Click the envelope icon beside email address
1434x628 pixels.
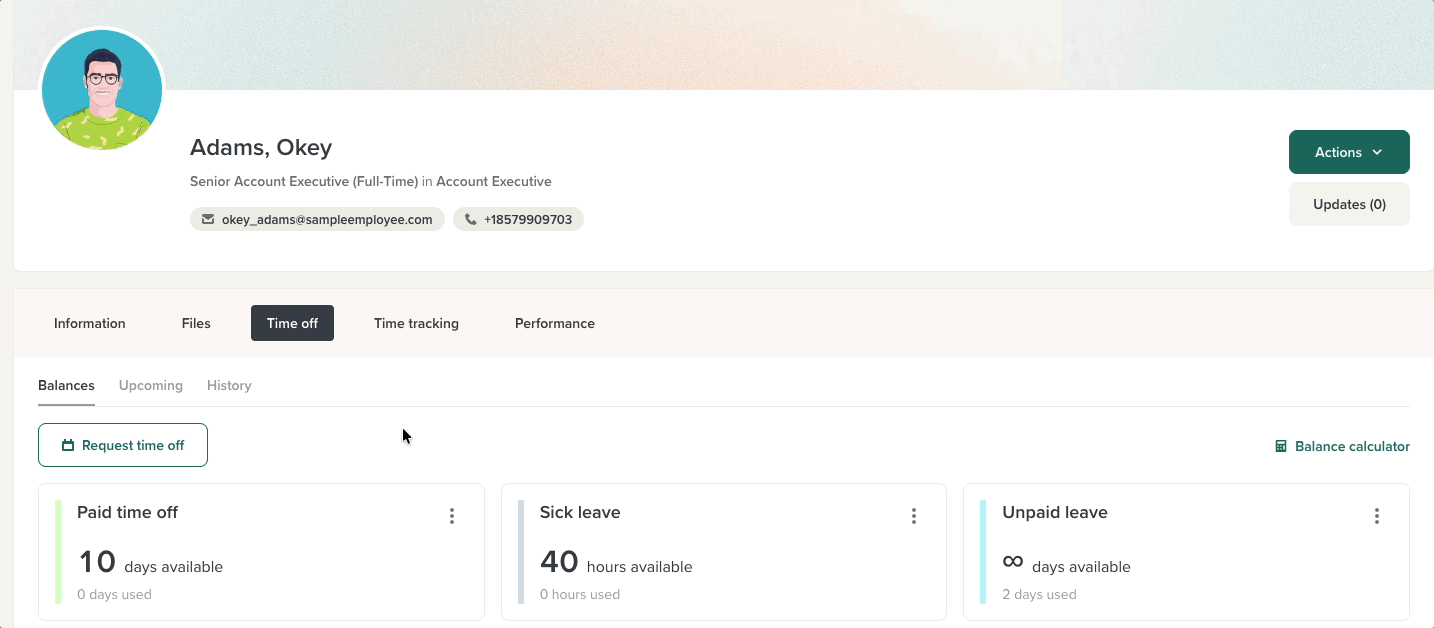point(208,219)
